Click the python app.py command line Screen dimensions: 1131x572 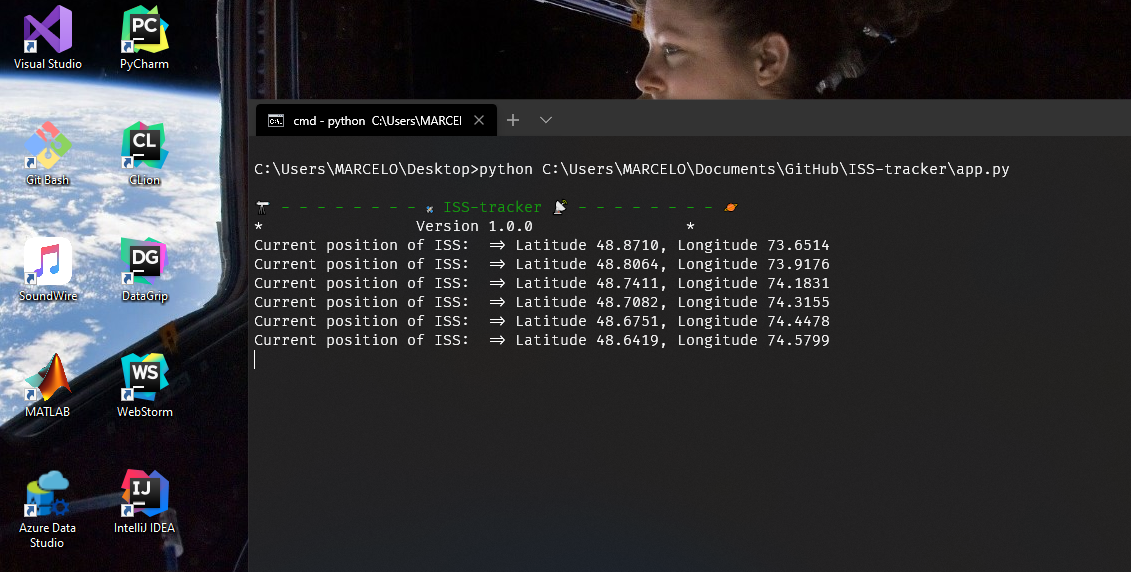(631, 169)
